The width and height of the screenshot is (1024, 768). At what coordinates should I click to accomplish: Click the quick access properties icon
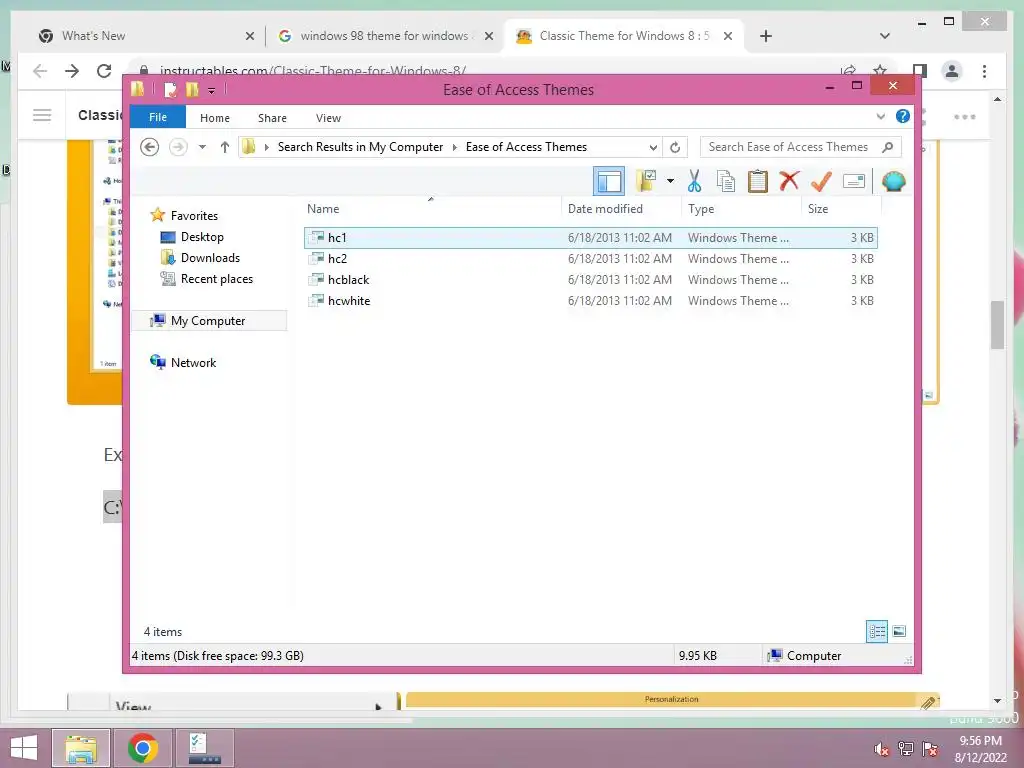170,89
